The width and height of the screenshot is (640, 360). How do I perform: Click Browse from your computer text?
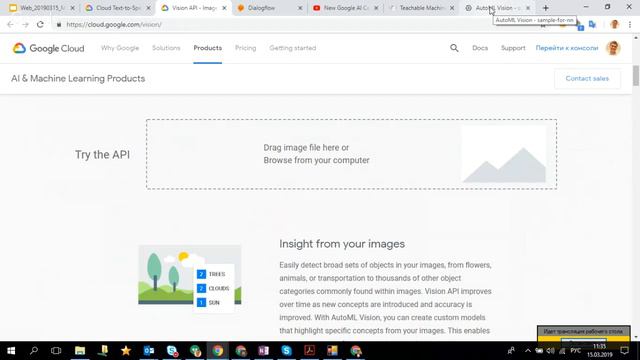[316, 160]
